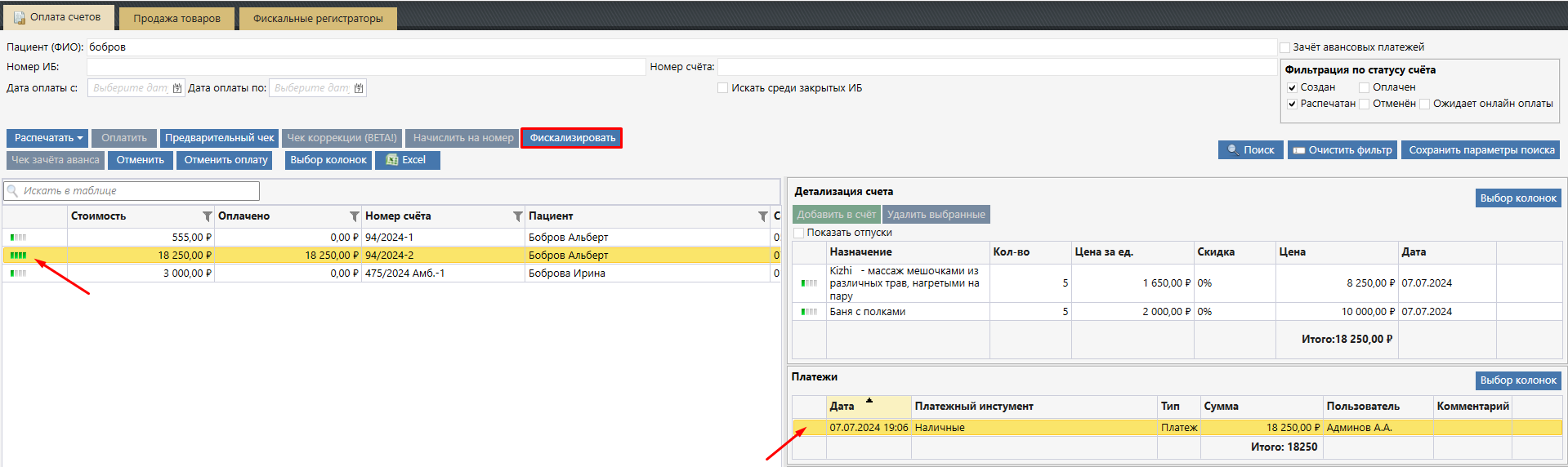Screen dimensions: 1568x467
Task: Sort payments by the Дата column header
Action: [842, 406]
